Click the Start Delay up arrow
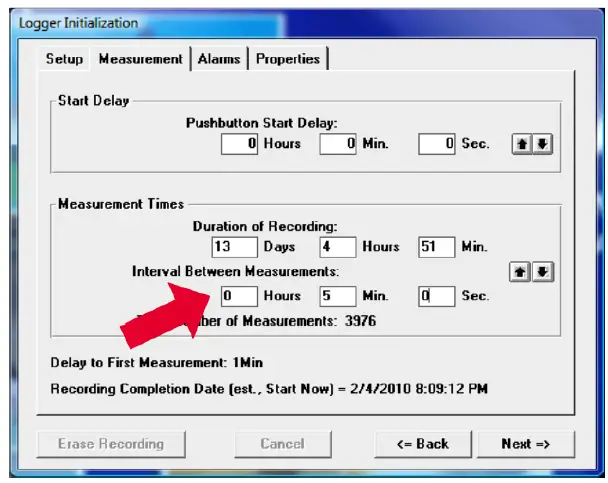Viewport: 608px width, 483px height. tap(522, 144)
